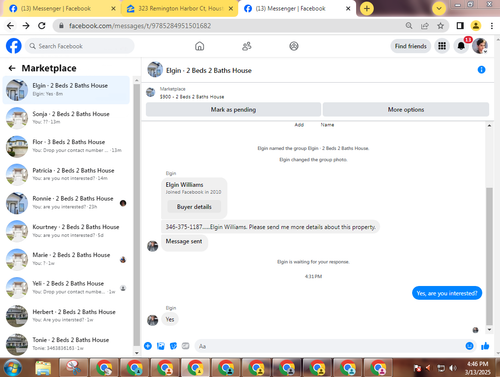The image size is (500, 377).
Task: Choose a GIF in the composer
Action: click(x=186, y=346)
